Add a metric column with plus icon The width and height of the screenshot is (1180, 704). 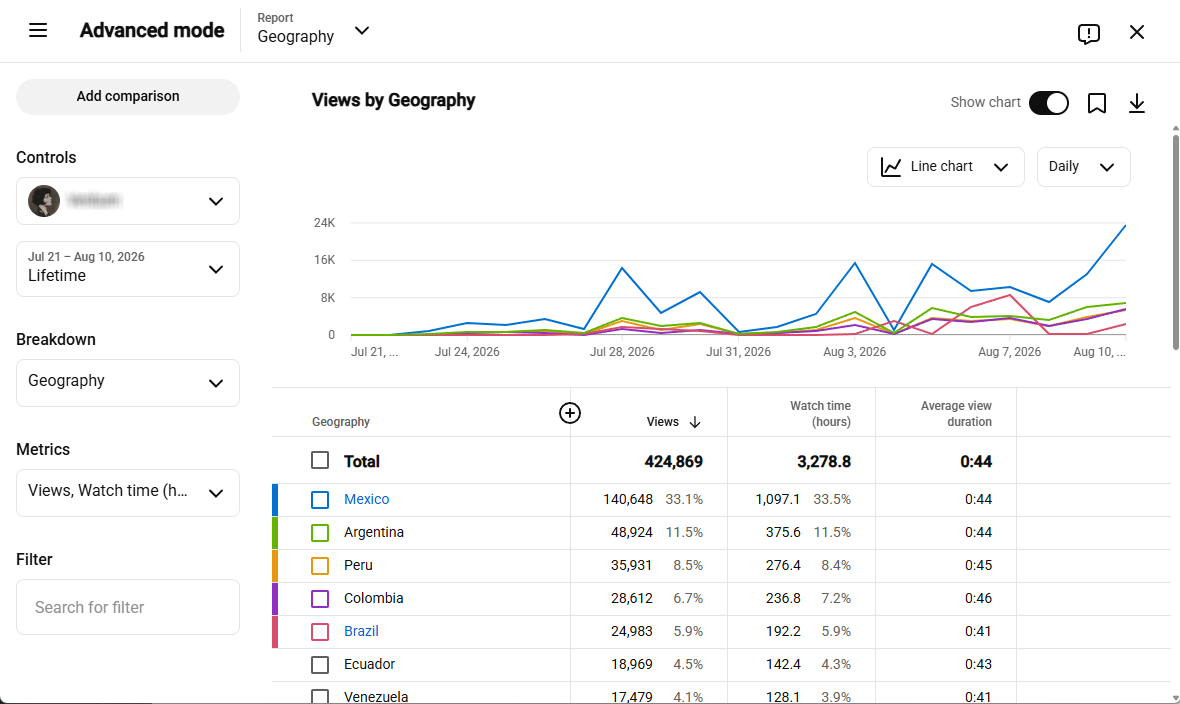click(x=570, y=413)
